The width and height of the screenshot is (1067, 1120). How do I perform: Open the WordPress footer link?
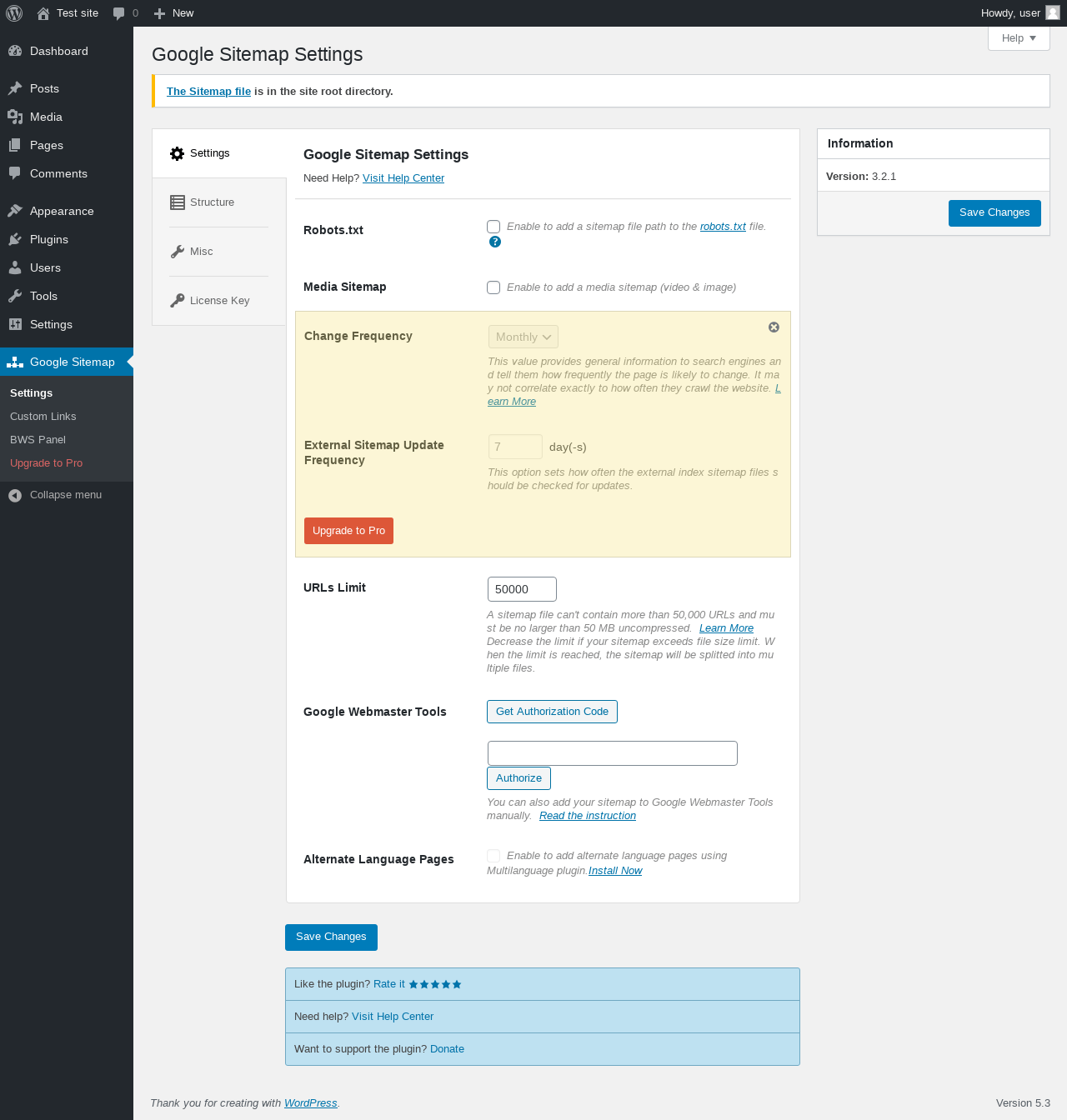click(x=311, y=1103)
